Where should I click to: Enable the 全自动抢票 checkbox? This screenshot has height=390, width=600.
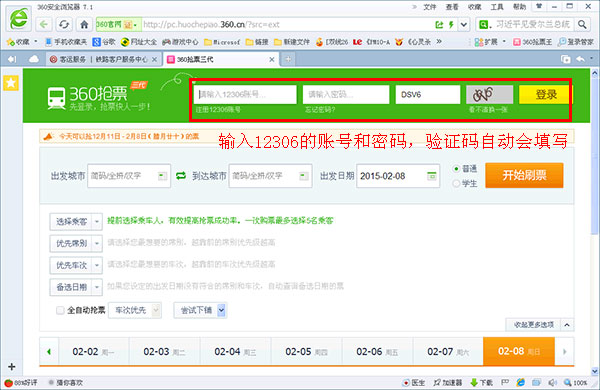60,310
